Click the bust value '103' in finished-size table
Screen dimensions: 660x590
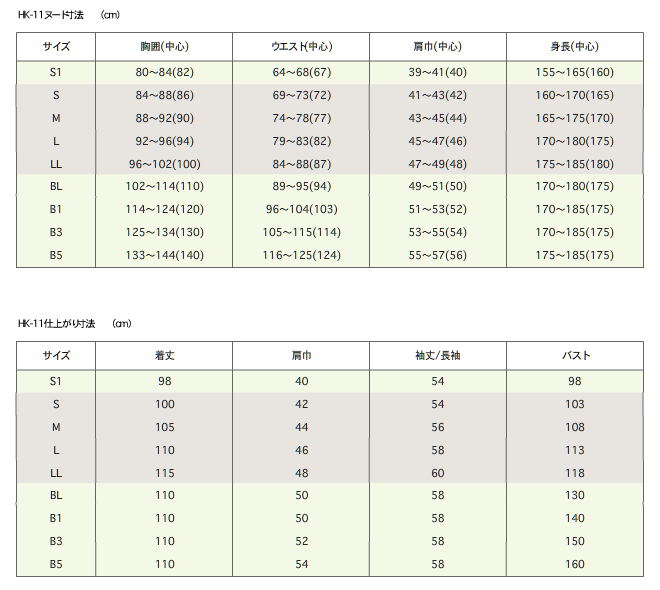[x=575, y=404]
